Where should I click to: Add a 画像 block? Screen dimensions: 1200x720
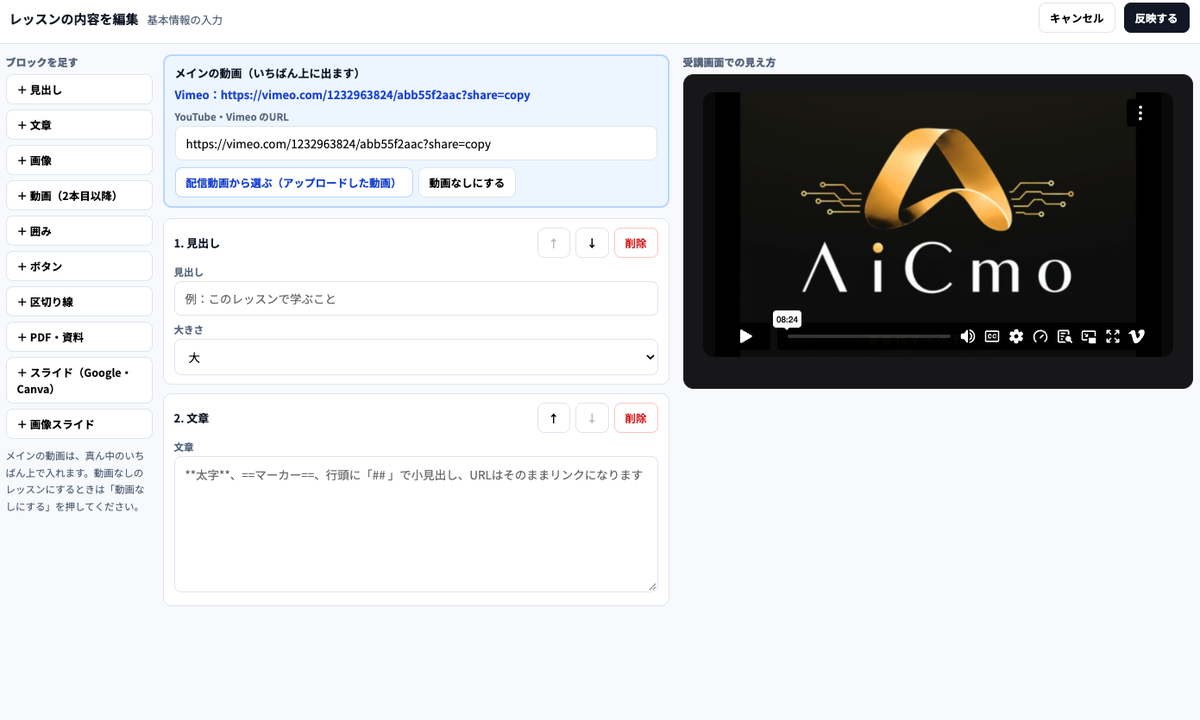point(79,160)
